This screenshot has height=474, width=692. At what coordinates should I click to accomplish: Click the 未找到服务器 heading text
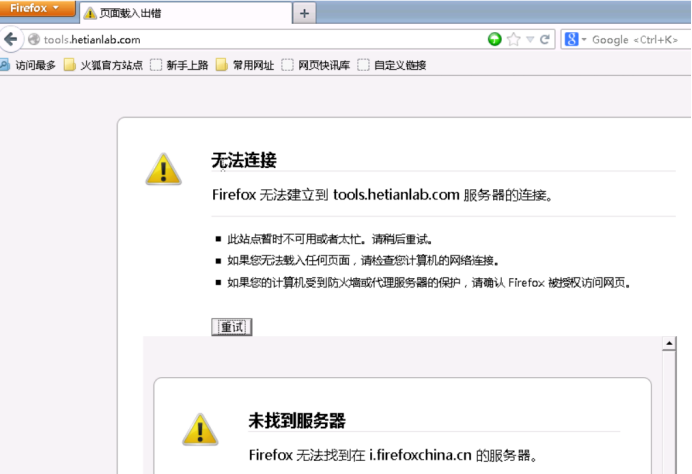click(297, 420)
